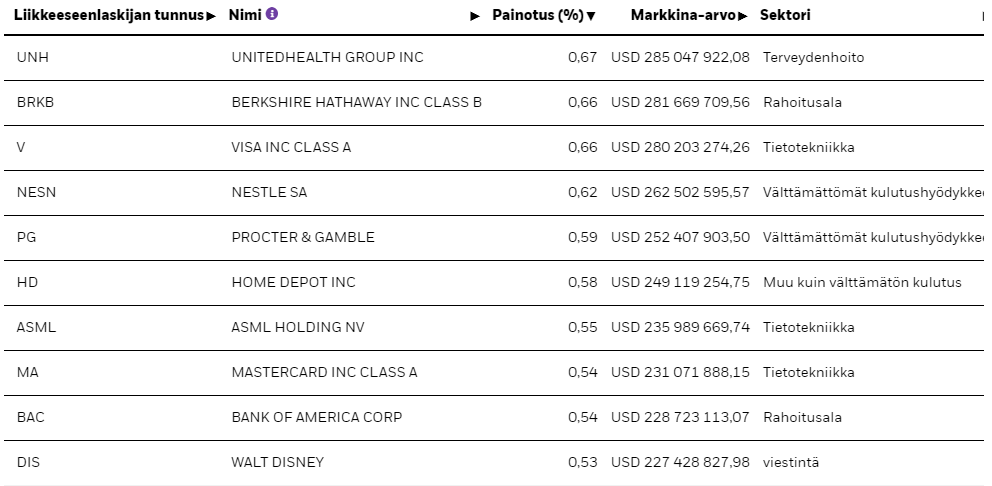The image size is (992, 486).
Task: Sort by Liikkeeseenlaskijan tunnus arrow
Action: pos(211,16)
